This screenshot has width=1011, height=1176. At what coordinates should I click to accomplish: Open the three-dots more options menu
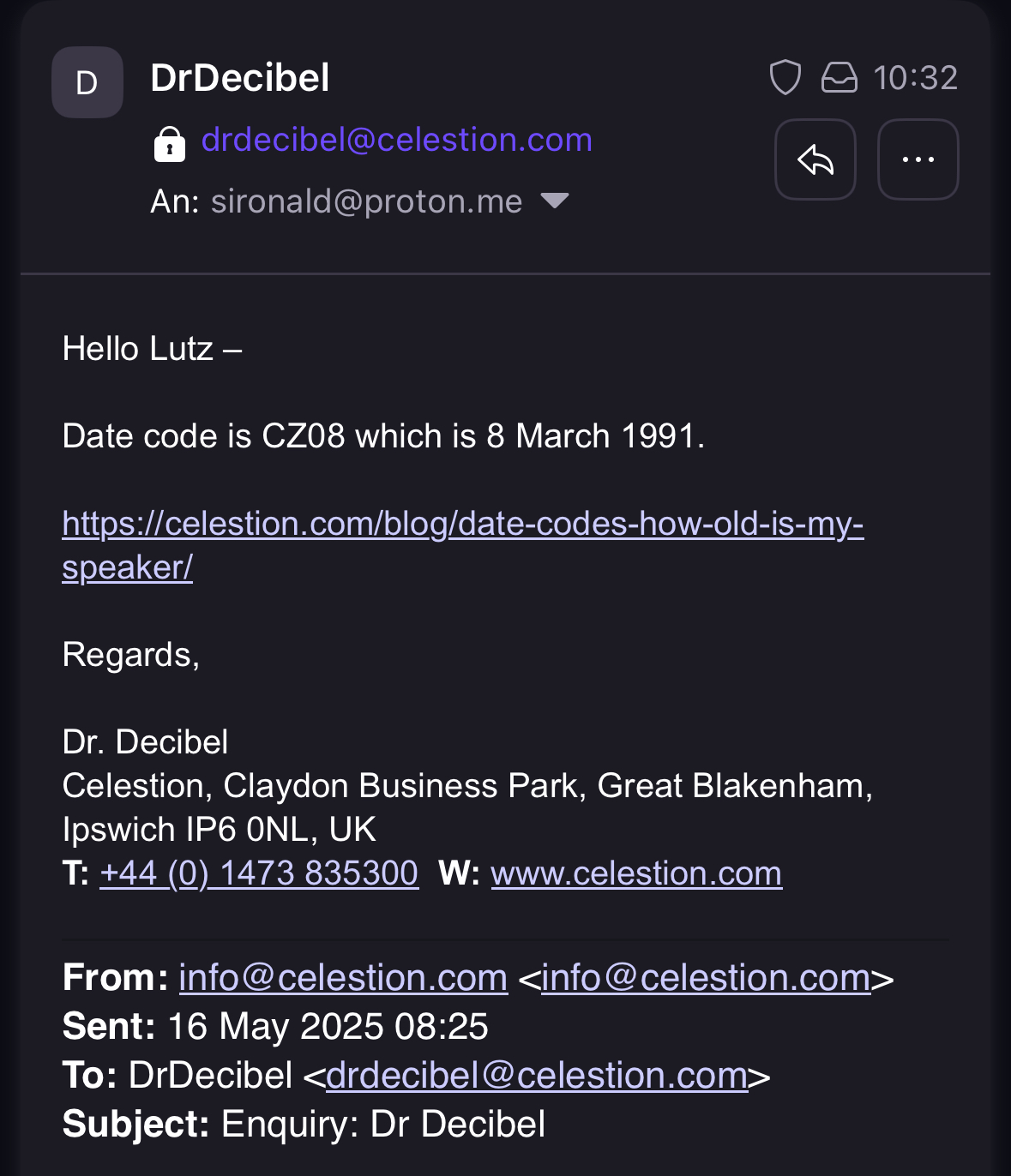(x=918, y=159)
